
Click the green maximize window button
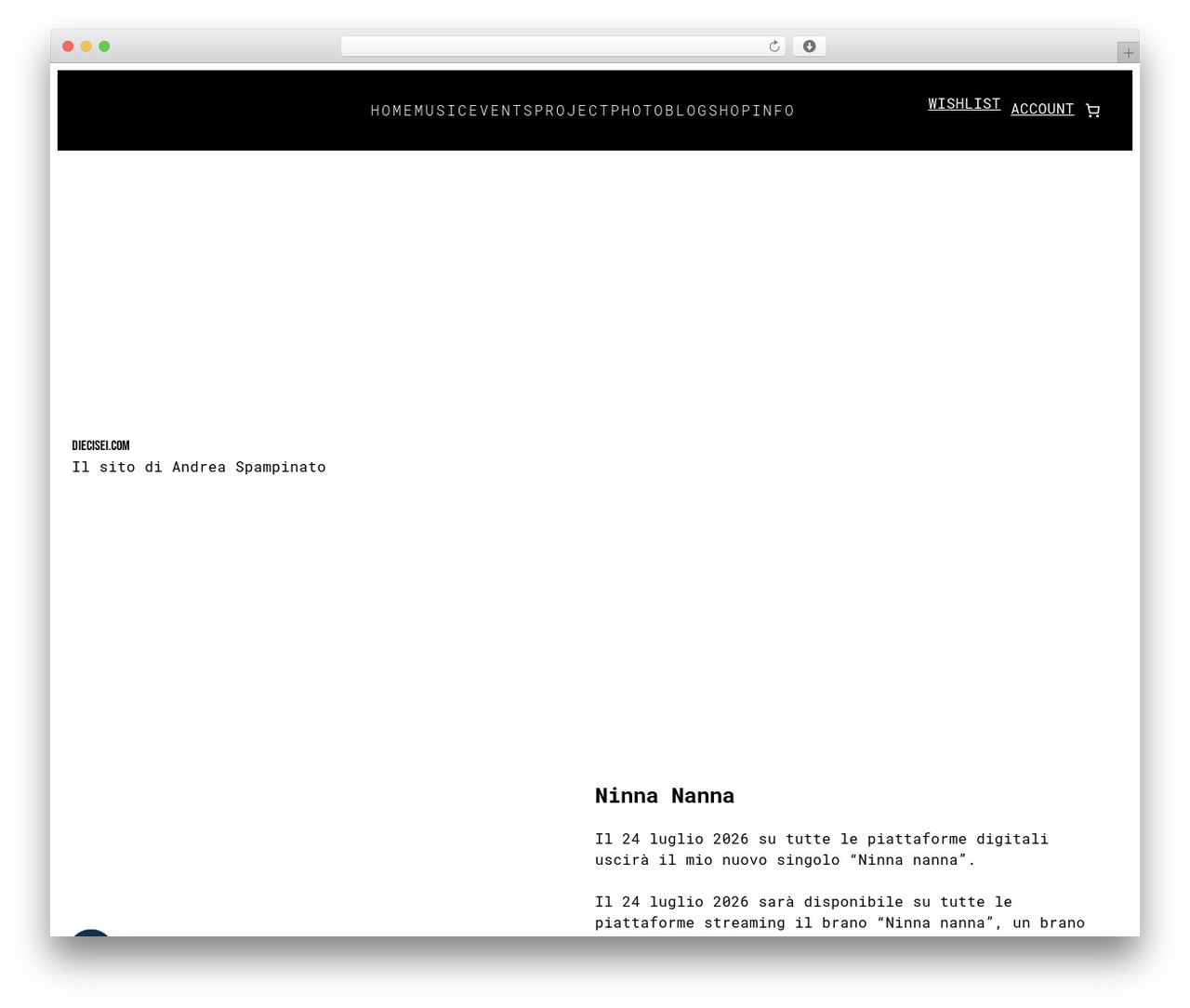pos(104,46)
